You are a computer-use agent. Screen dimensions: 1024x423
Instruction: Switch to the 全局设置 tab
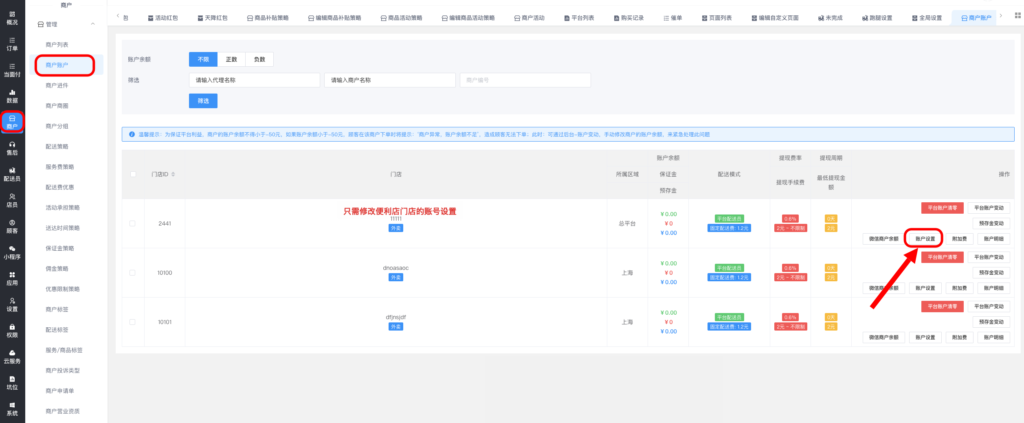(x=927, y=18)
